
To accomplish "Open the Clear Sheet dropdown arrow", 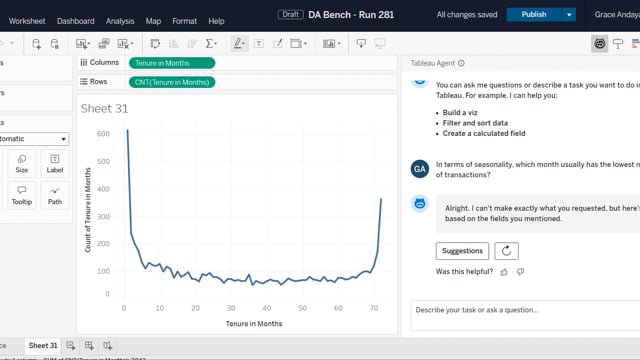I will (x=131, y=44).
